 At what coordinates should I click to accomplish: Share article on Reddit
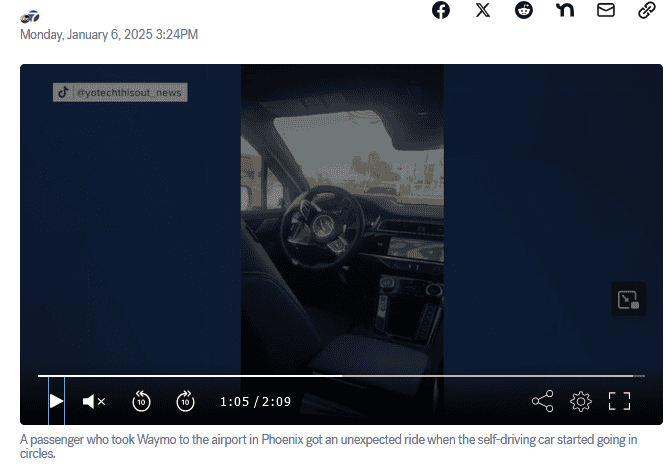524,10
